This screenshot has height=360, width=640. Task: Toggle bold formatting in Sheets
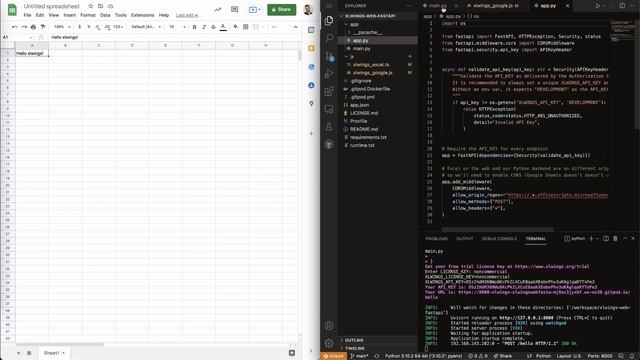tap(194, 27)
